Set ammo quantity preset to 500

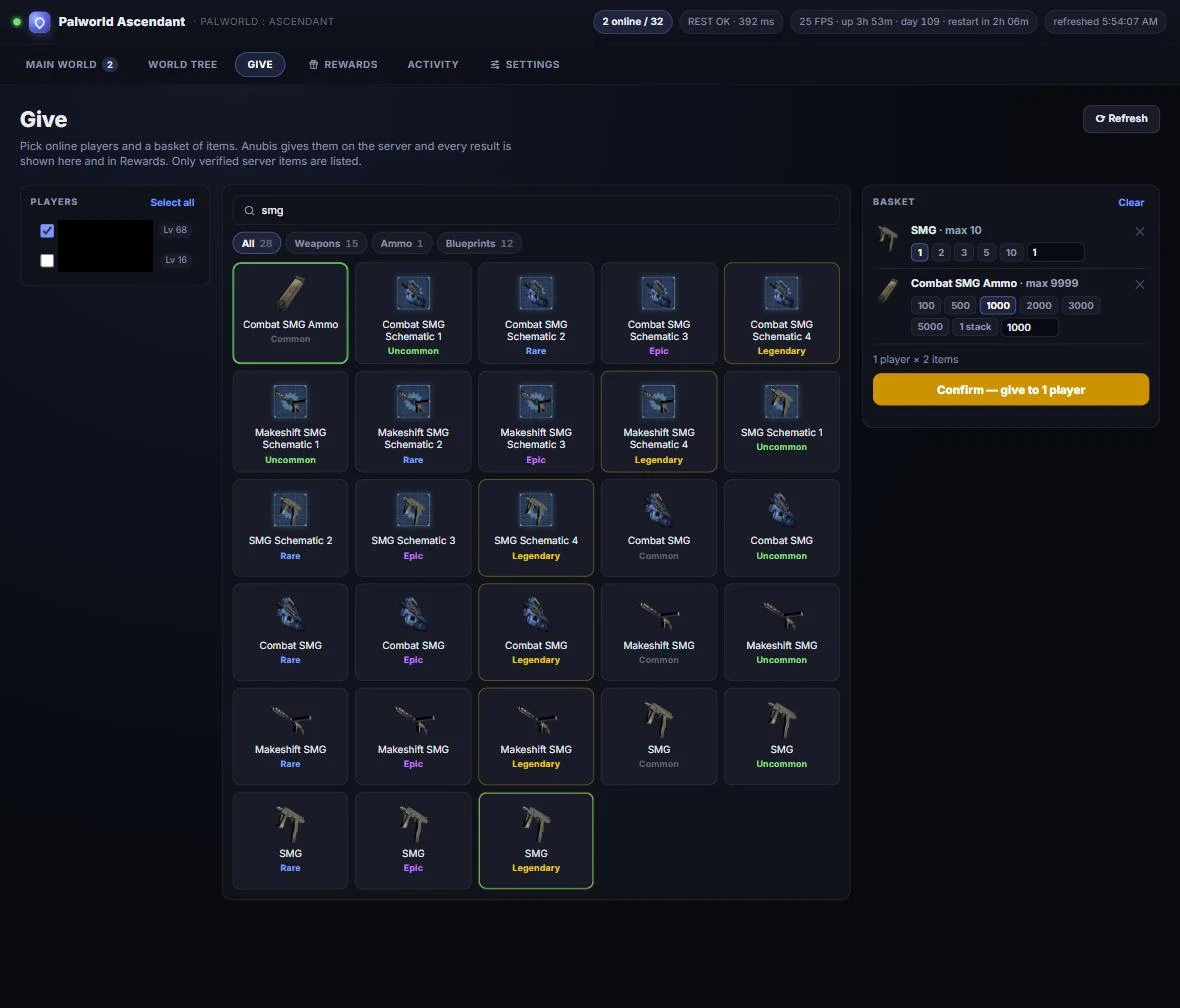[x=960, y=305]
